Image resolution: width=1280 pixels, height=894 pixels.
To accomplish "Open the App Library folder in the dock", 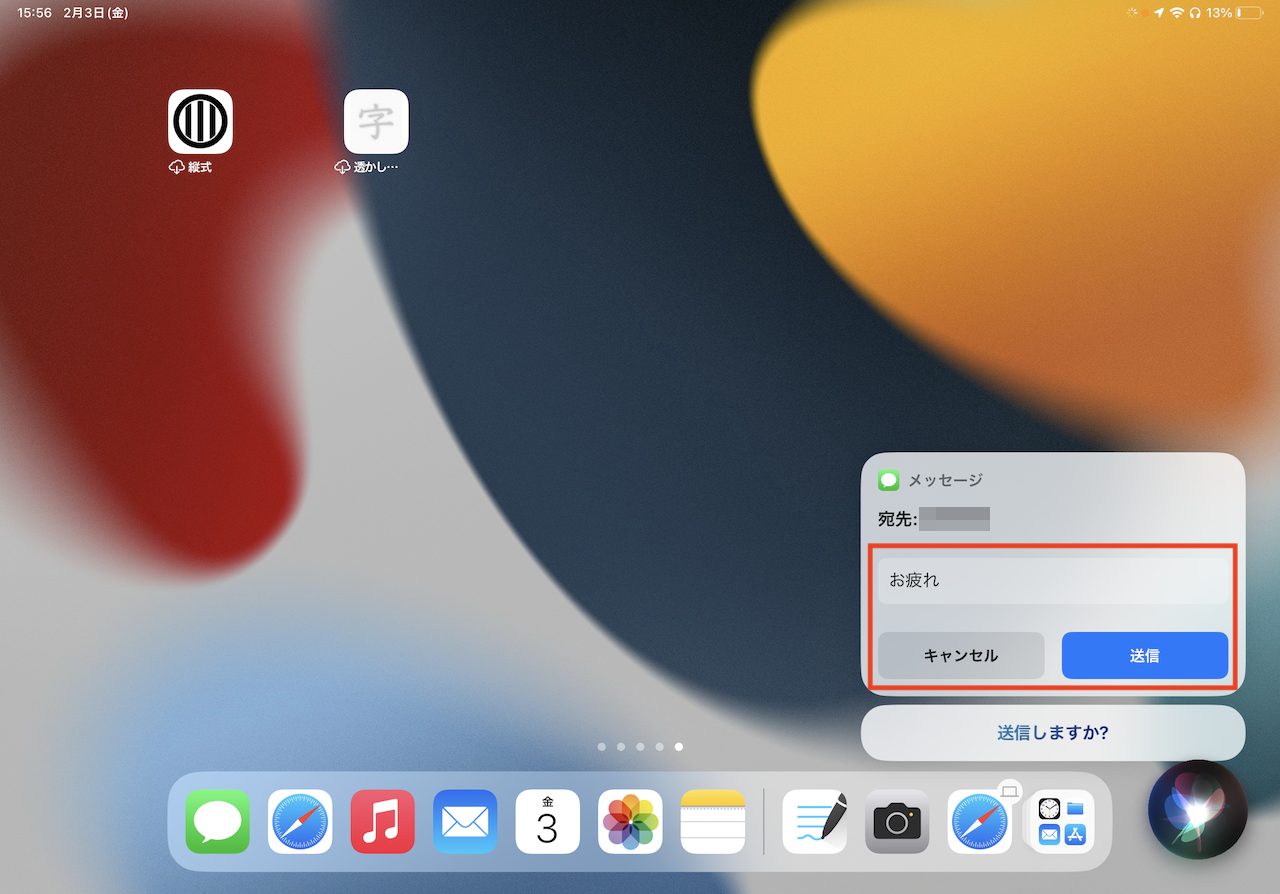I will pyautogui.click(x=1062, y=821).
